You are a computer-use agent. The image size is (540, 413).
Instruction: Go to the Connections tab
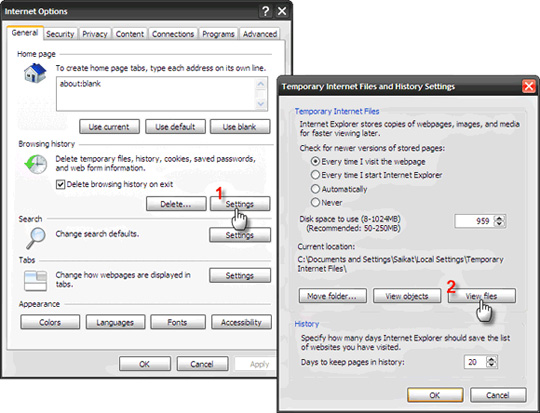click(x=173, y=34)
